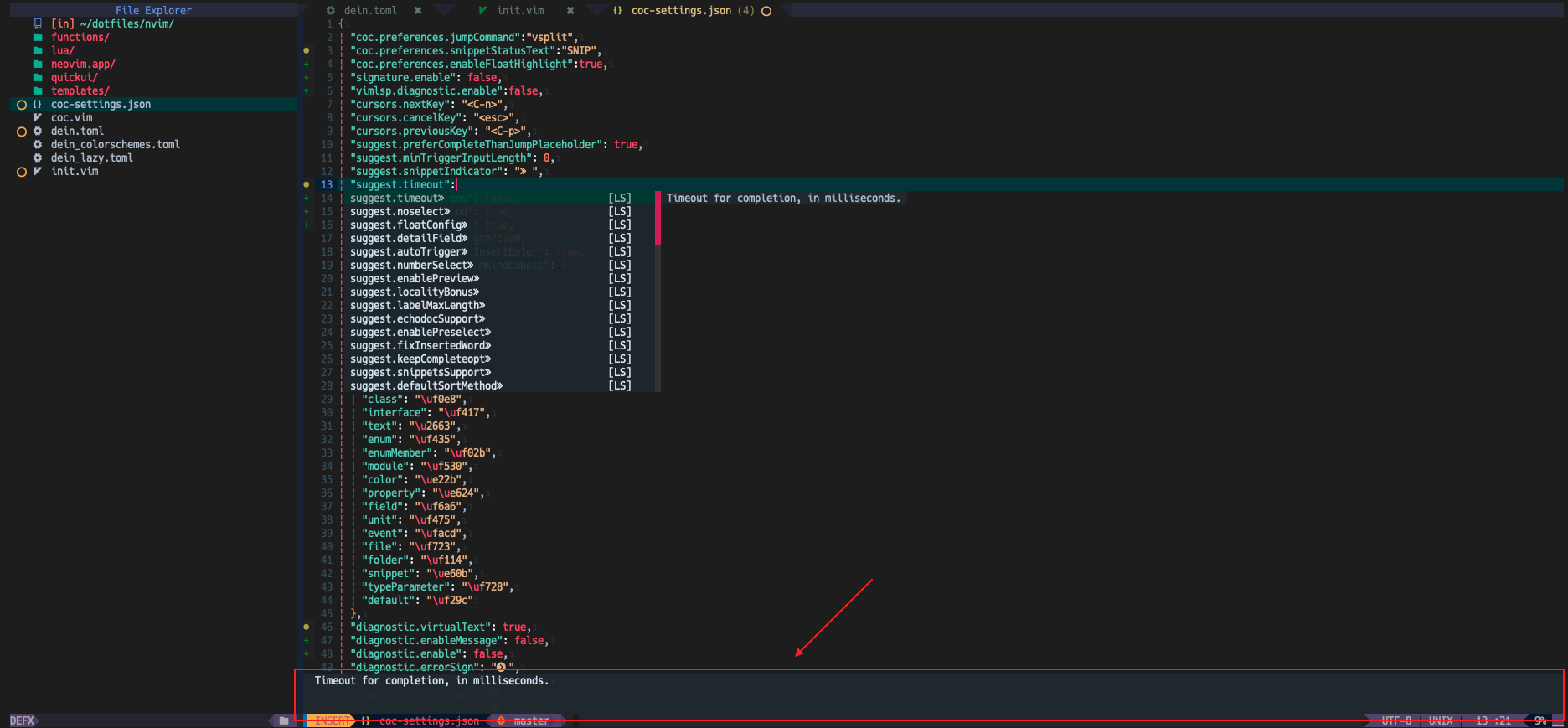The image size is (1568, 728).
Task: Open dein_colorschemes.toml file
Action: coord(115,145)
